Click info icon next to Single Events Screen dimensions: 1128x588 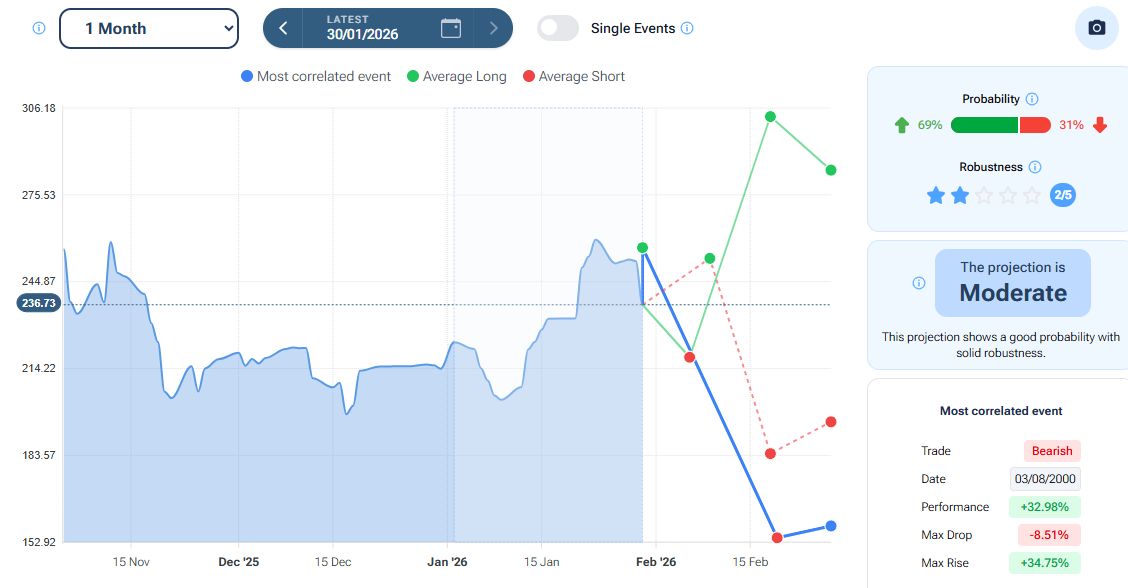tap(687, 28)
